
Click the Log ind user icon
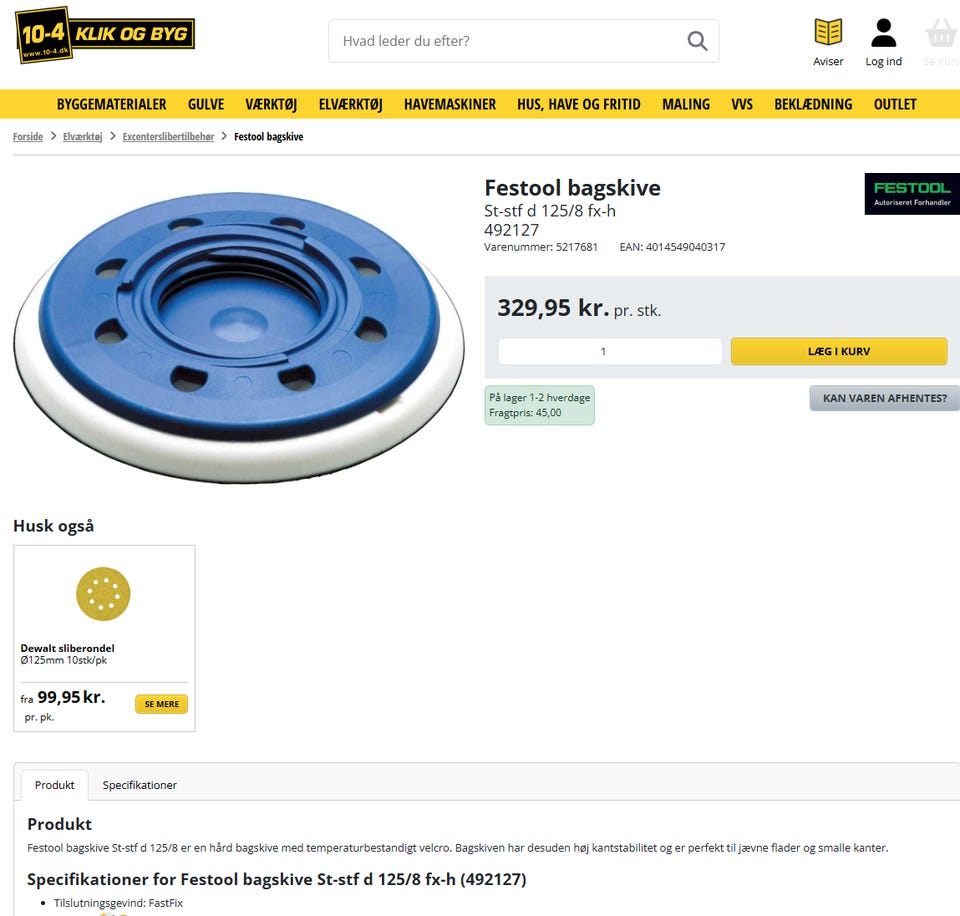[883, 33]
